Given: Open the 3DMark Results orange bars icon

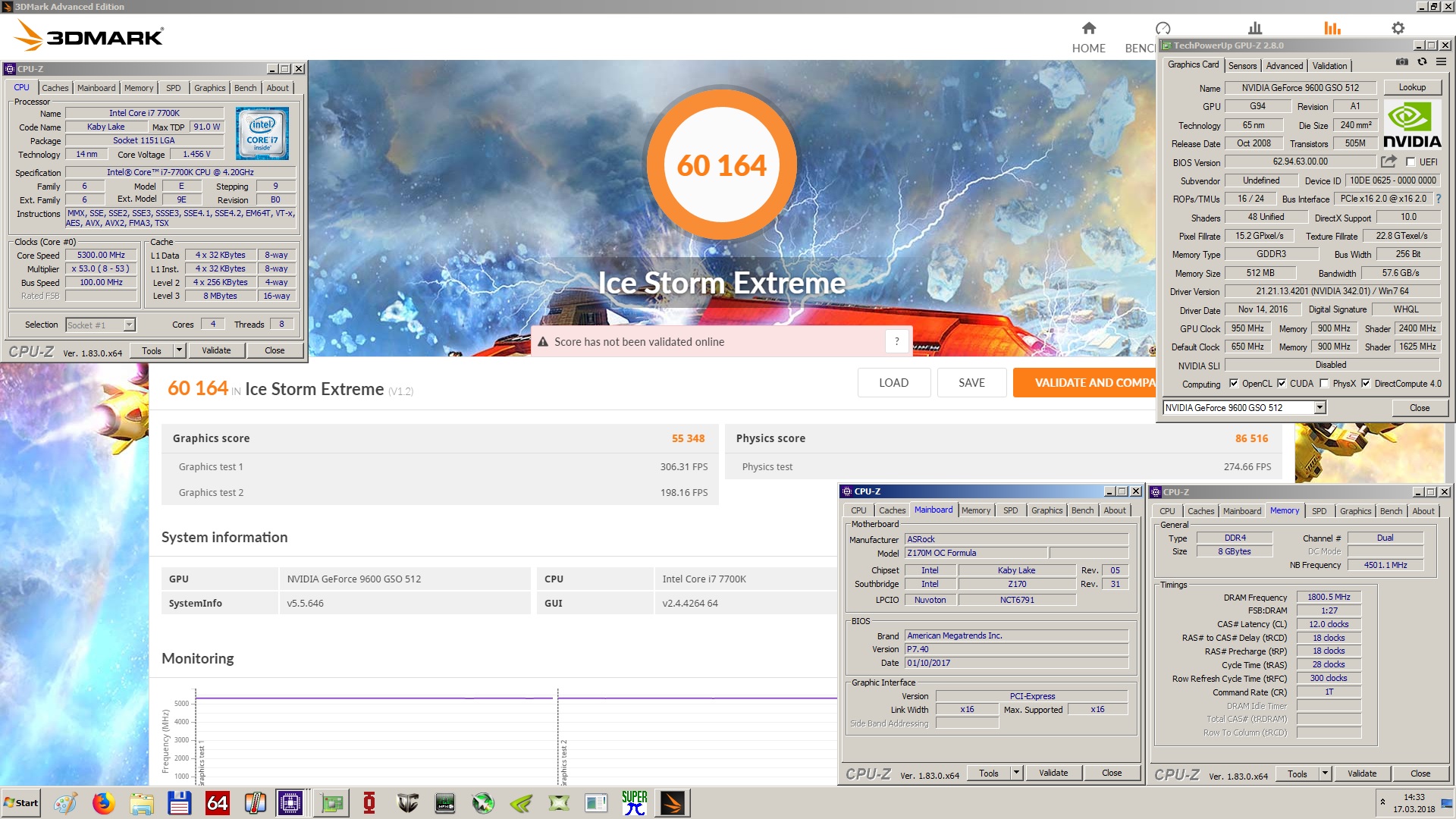Looking at the screenshot, I should (x=1332, y=28).
